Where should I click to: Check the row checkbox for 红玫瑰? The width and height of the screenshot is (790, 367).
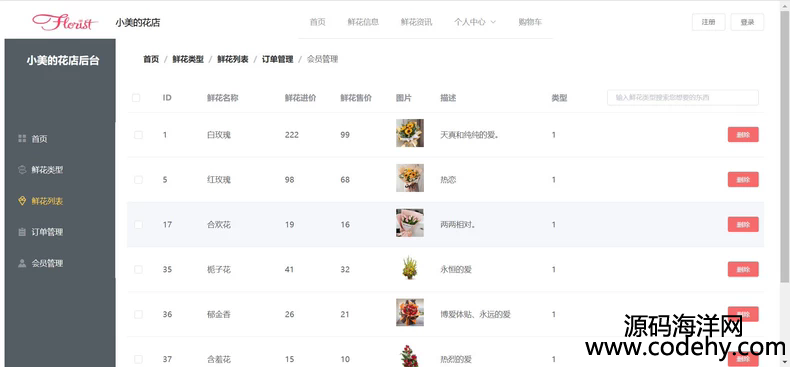pyautogui.click(x=138, y=180)
